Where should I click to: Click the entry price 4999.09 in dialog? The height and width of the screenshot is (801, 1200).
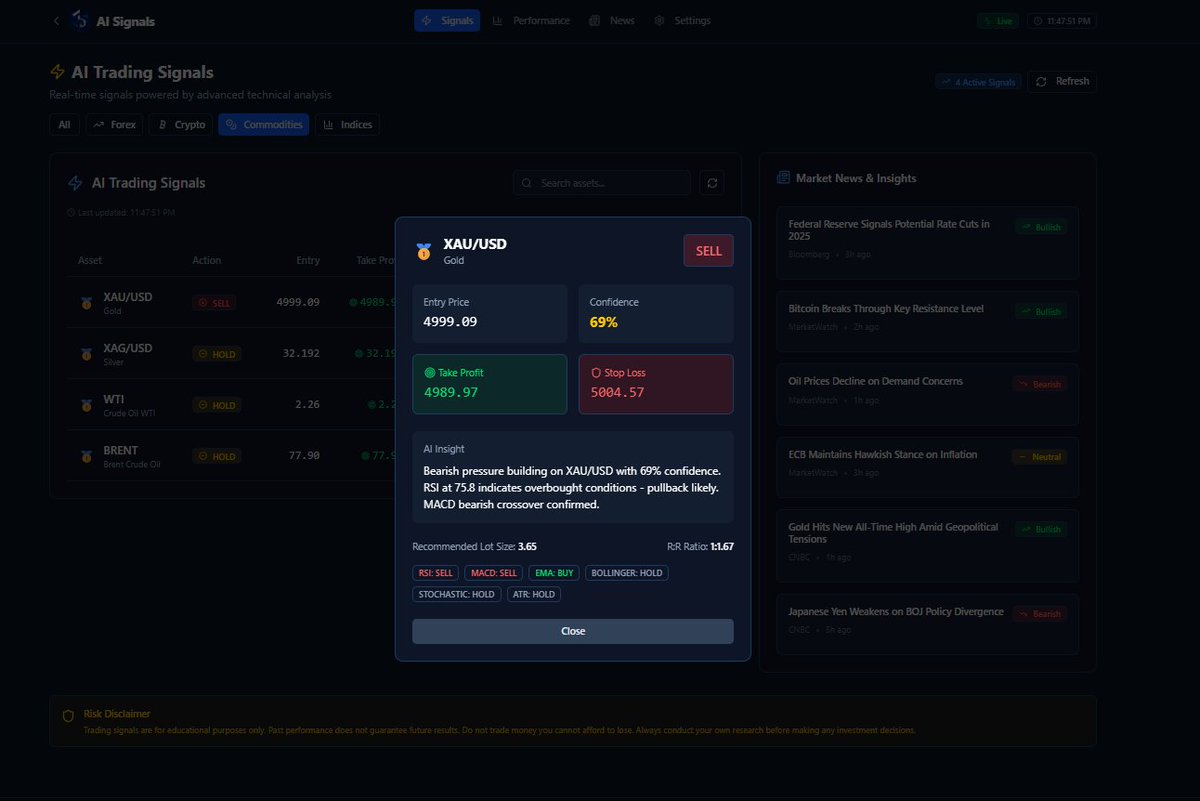(450, 322)
